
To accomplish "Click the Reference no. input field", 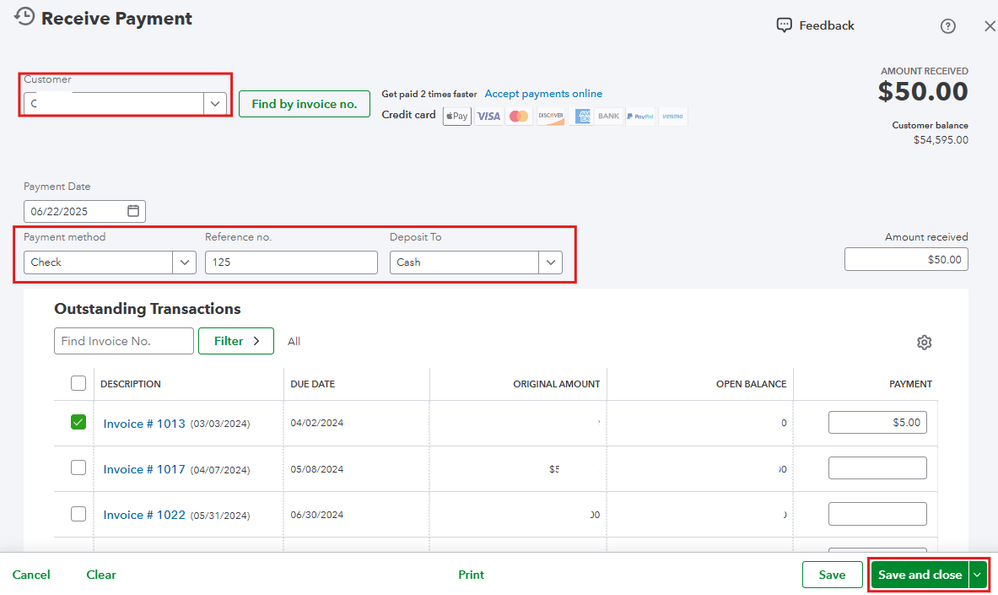I will (x=291, y=262).
